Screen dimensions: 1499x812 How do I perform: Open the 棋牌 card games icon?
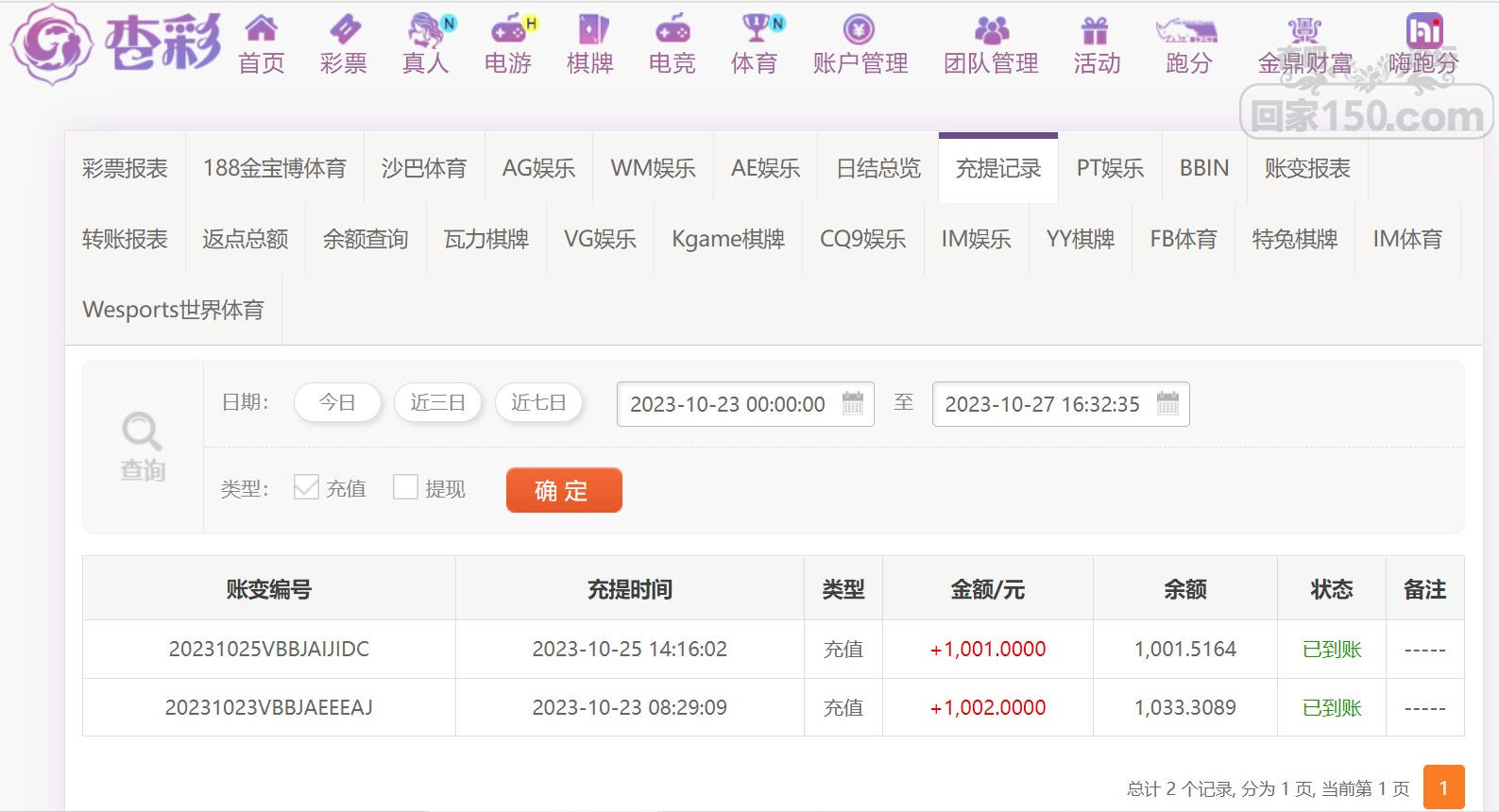[591, 29]
